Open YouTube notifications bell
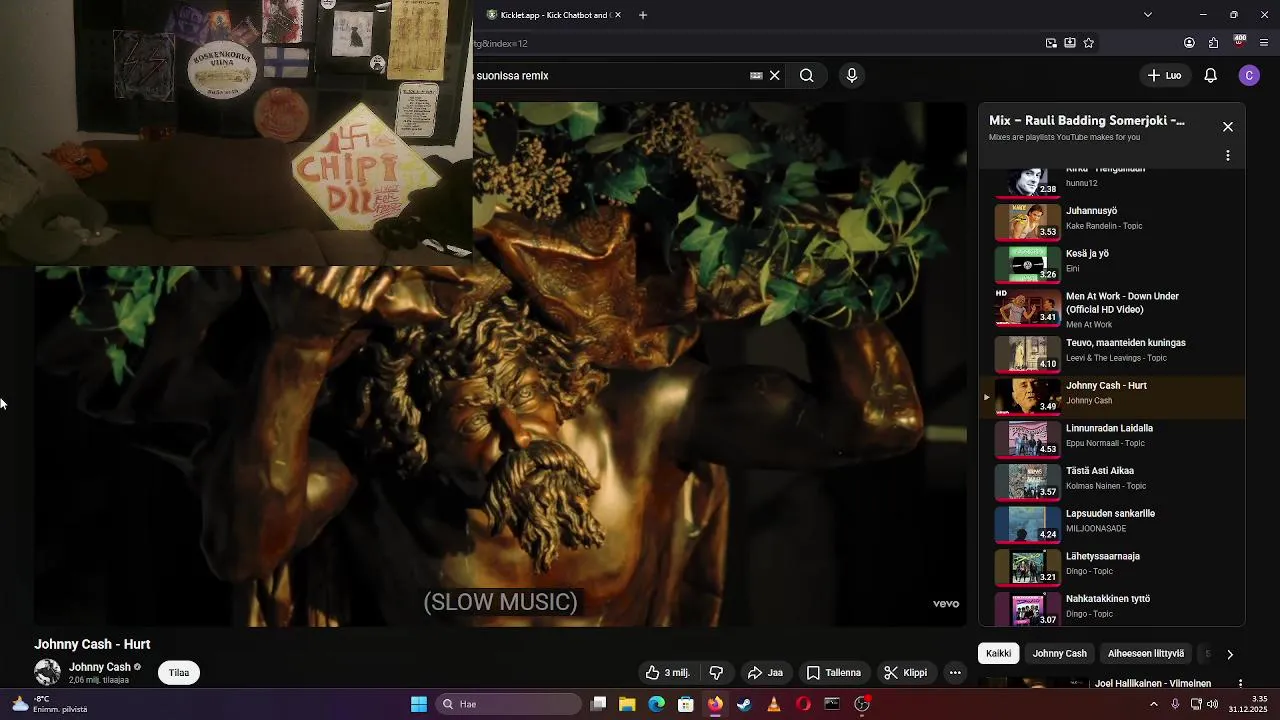 [x=1210, y=75]
